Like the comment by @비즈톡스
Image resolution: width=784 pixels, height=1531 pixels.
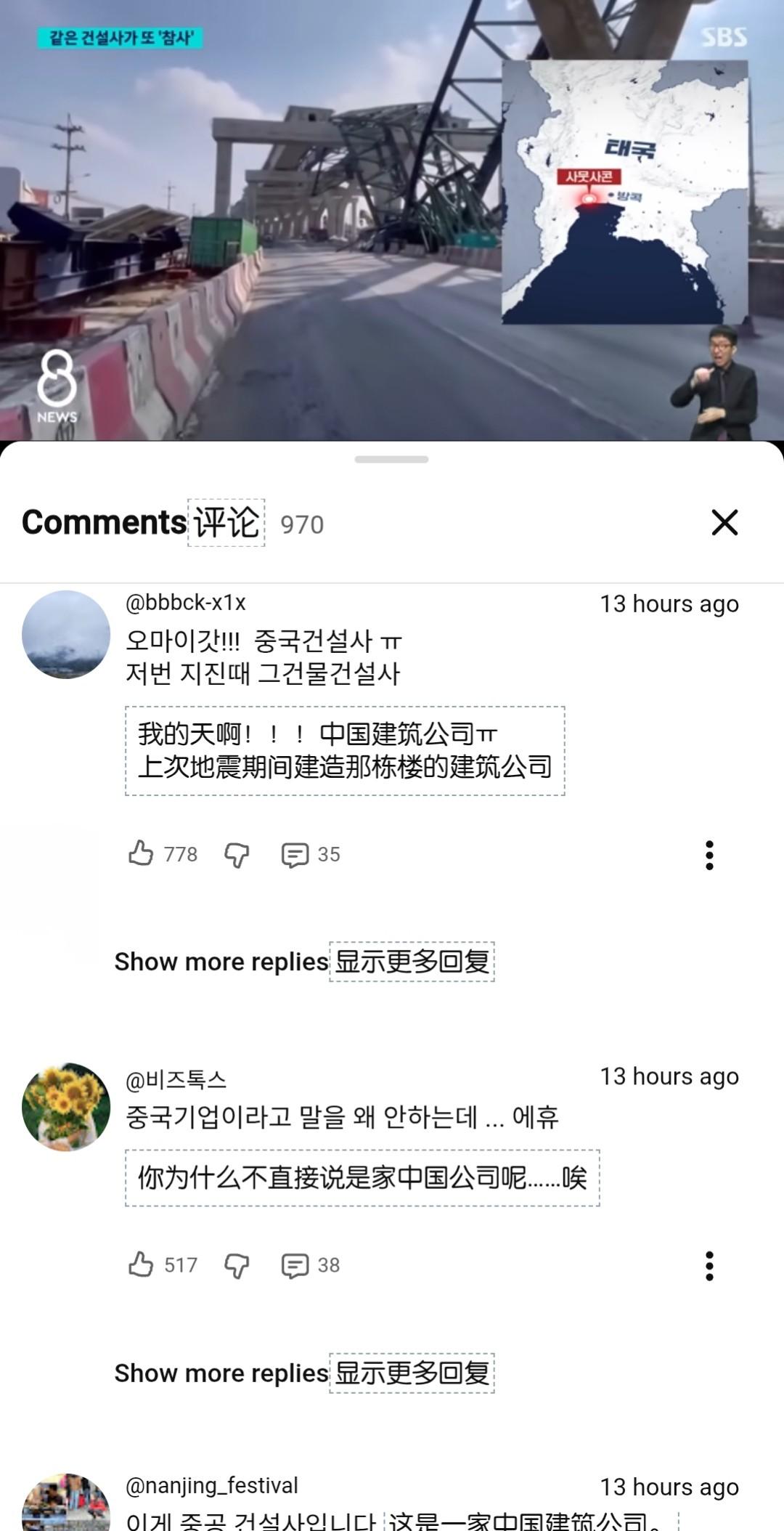(x=141, y=1264)
